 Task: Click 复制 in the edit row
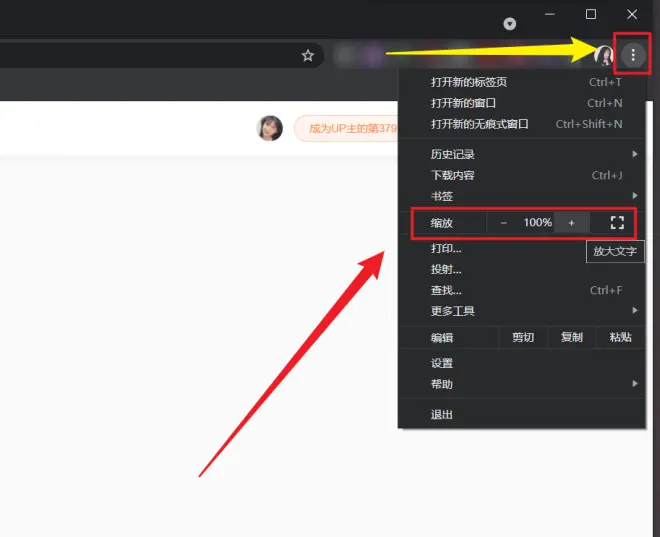click(x=572, y=337)
